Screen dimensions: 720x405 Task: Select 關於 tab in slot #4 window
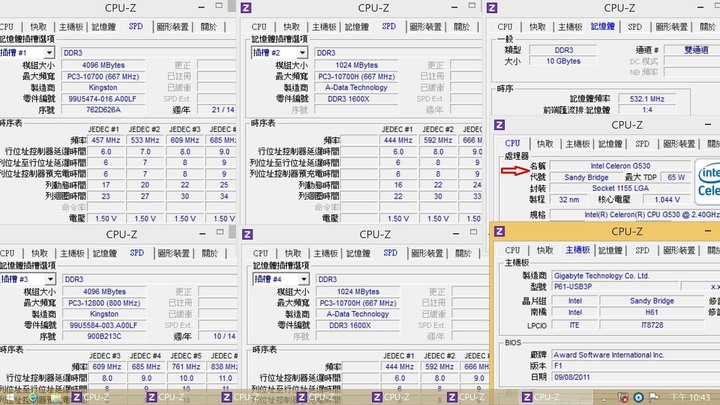pos(463,253)
